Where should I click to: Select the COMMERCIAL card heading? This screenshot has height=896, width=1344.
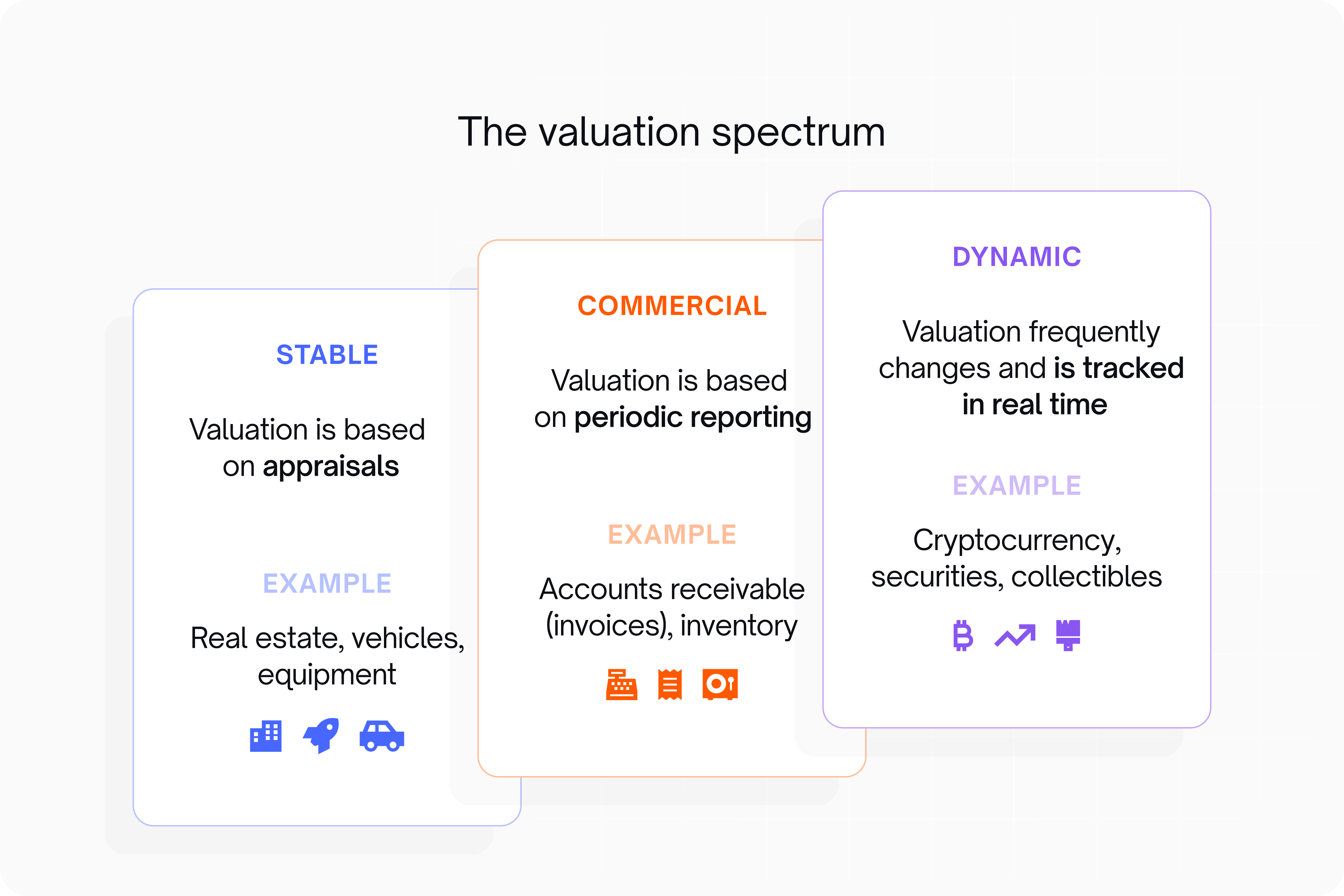click(672, 306)
